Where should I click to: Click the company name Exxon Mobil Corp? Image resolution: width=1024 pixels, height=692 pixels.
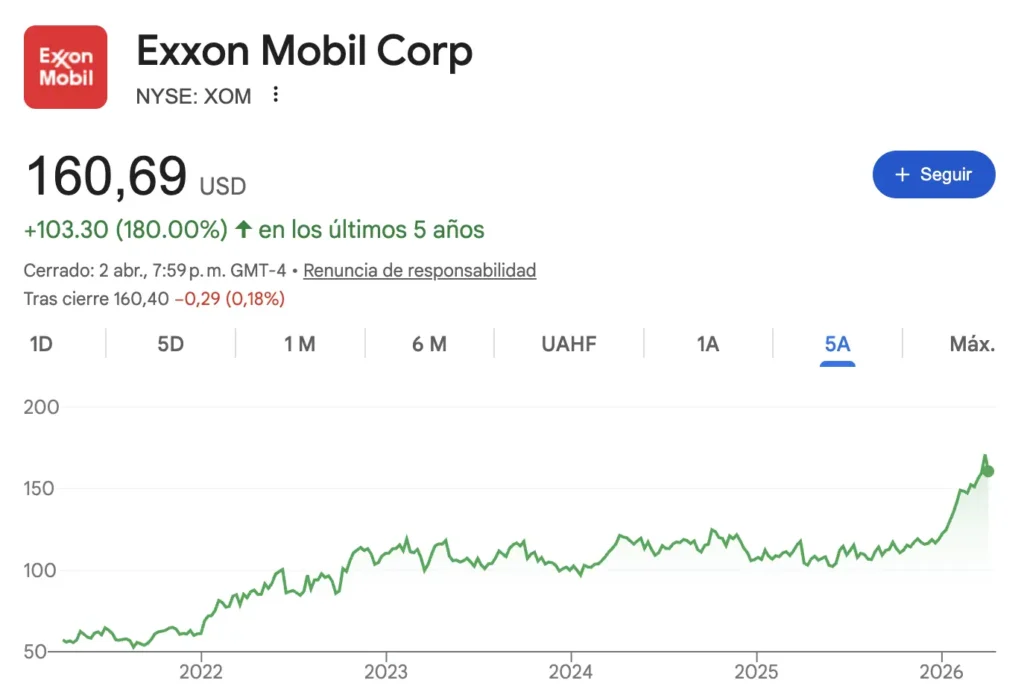304,50
